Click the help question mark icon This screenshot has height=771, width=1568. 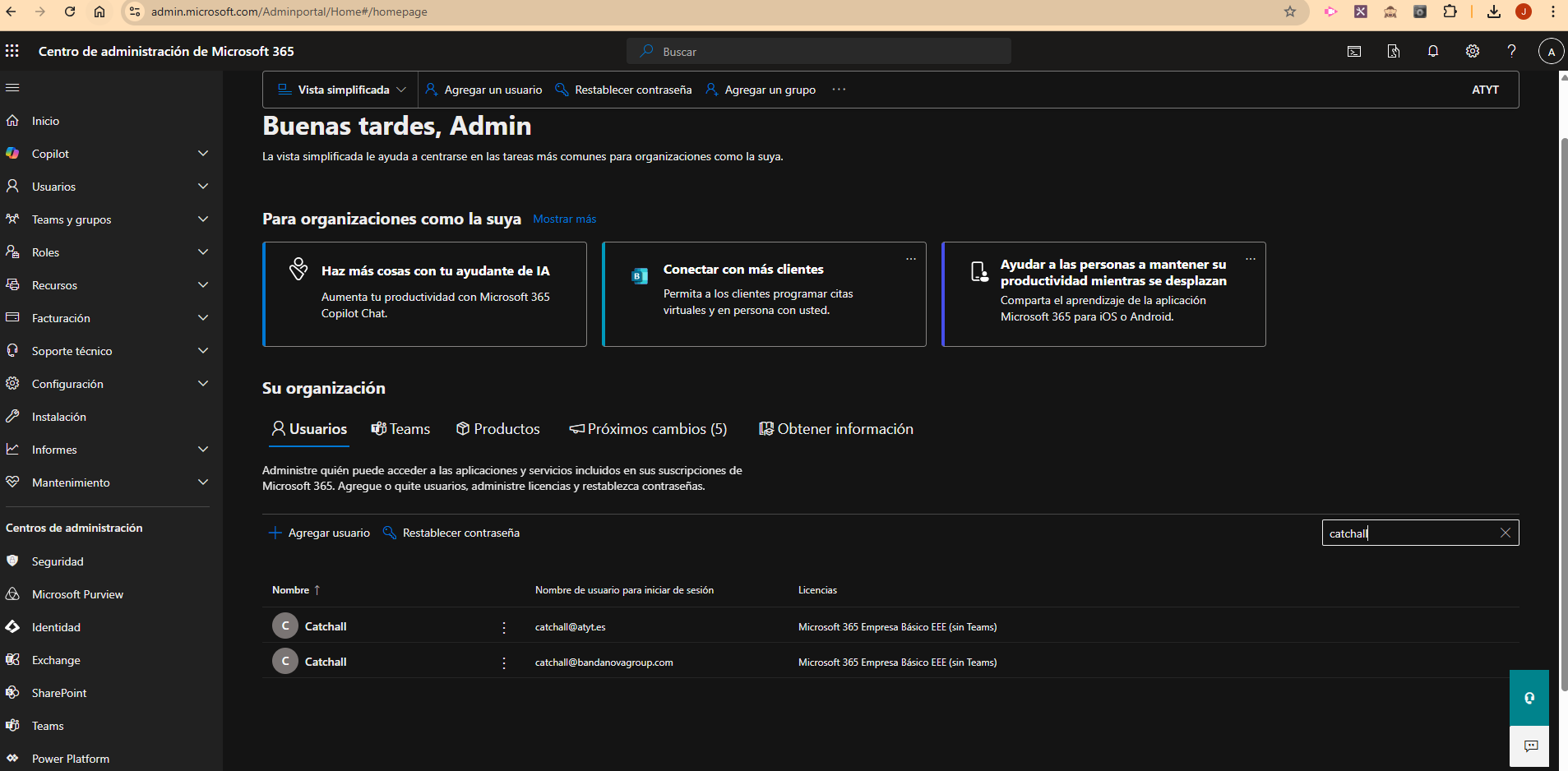[1511, 51]
